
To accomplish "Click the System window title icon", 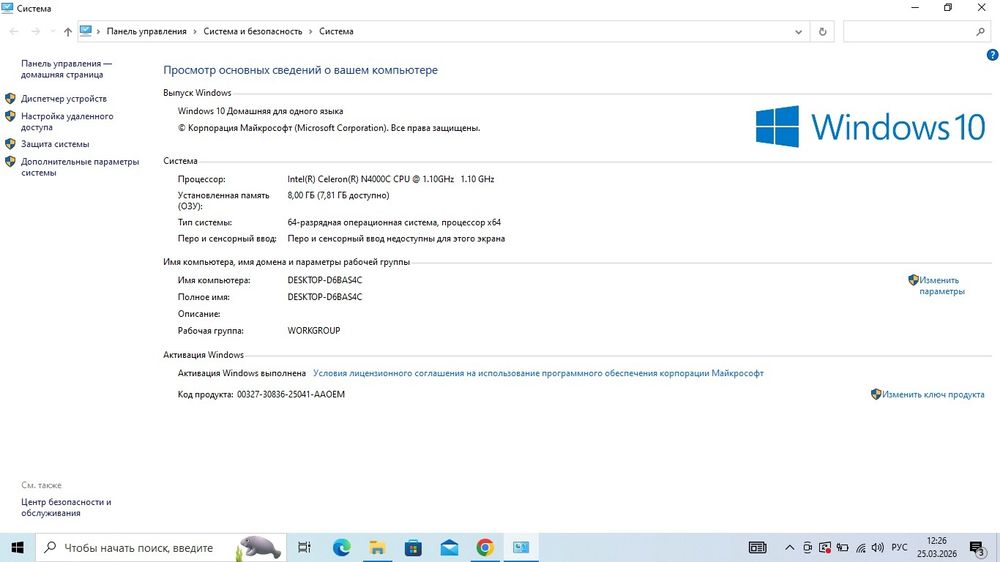I will pos(8,8).
